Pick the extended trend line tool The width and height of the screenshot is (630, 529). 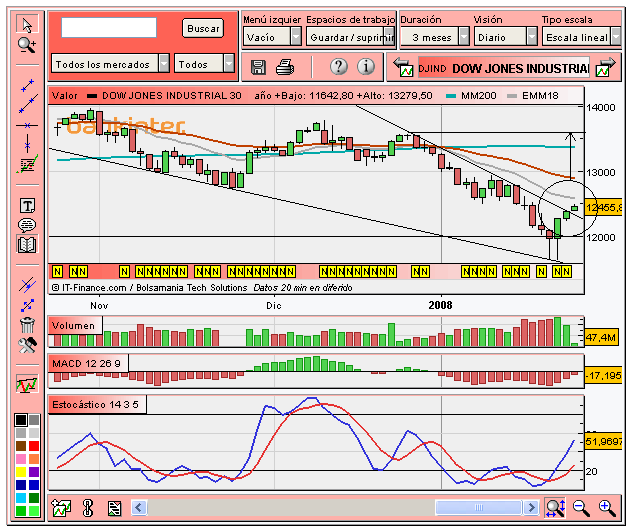(x=28, y=104)
